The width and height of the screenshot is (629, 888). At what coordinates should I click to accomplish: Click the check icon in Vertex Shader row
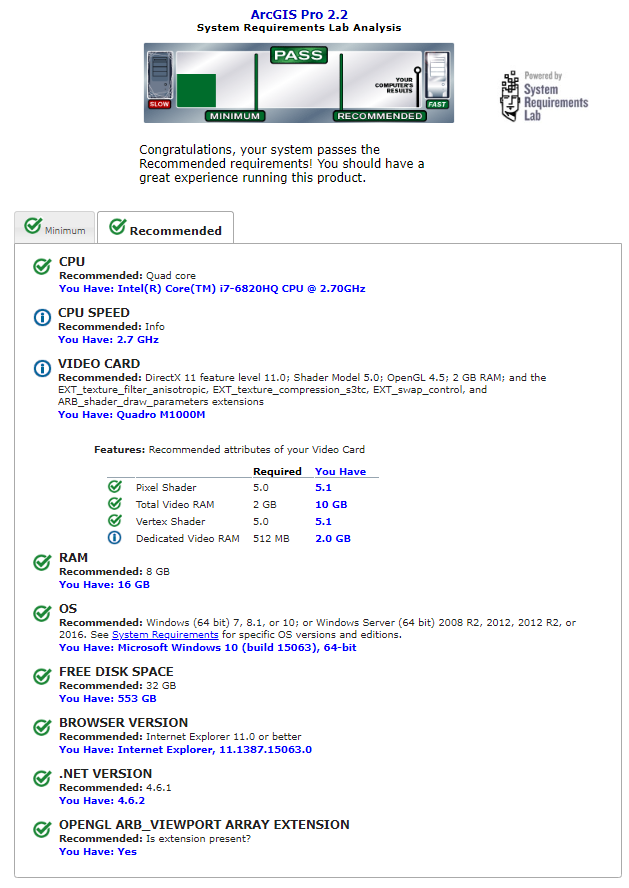tap(115, 520)
